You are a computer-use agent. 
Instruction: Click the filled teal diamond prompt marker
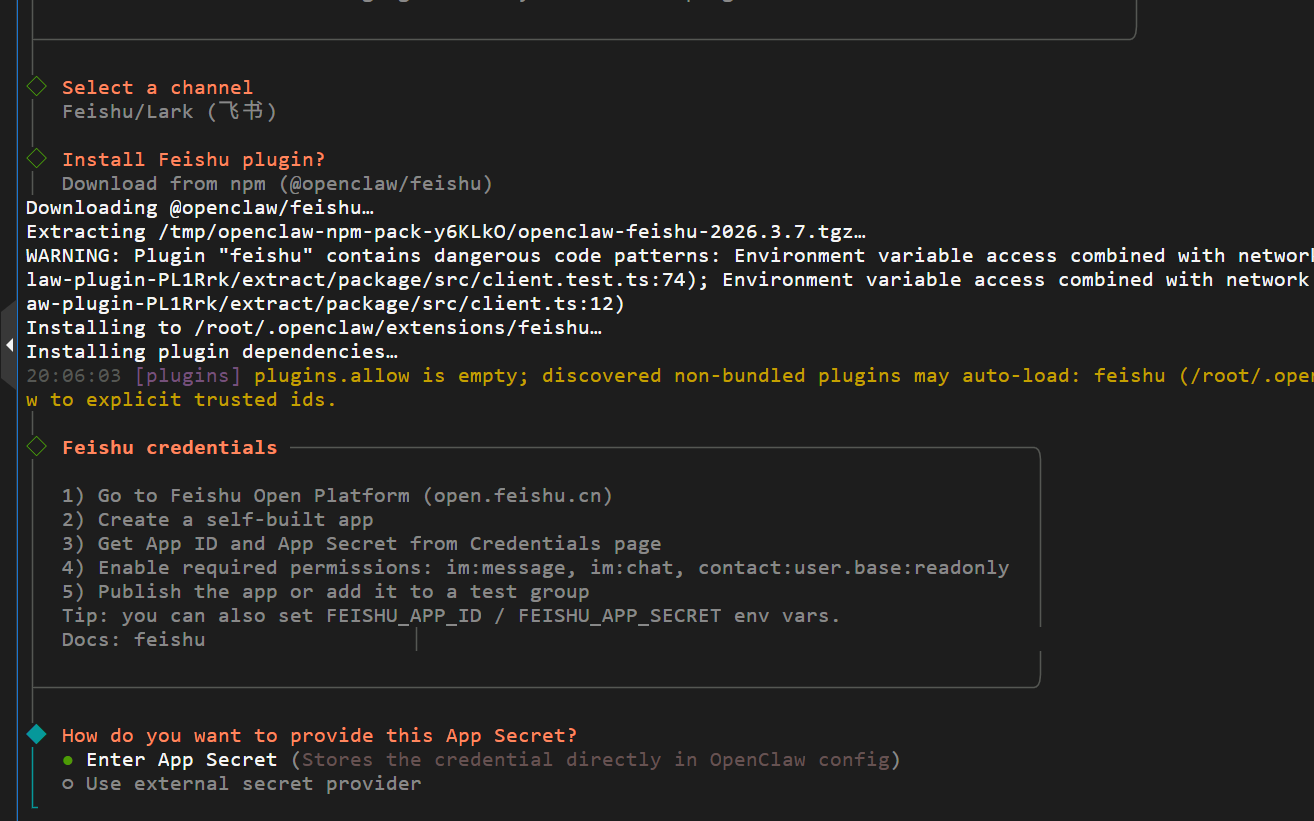click(x=37, y=734)
